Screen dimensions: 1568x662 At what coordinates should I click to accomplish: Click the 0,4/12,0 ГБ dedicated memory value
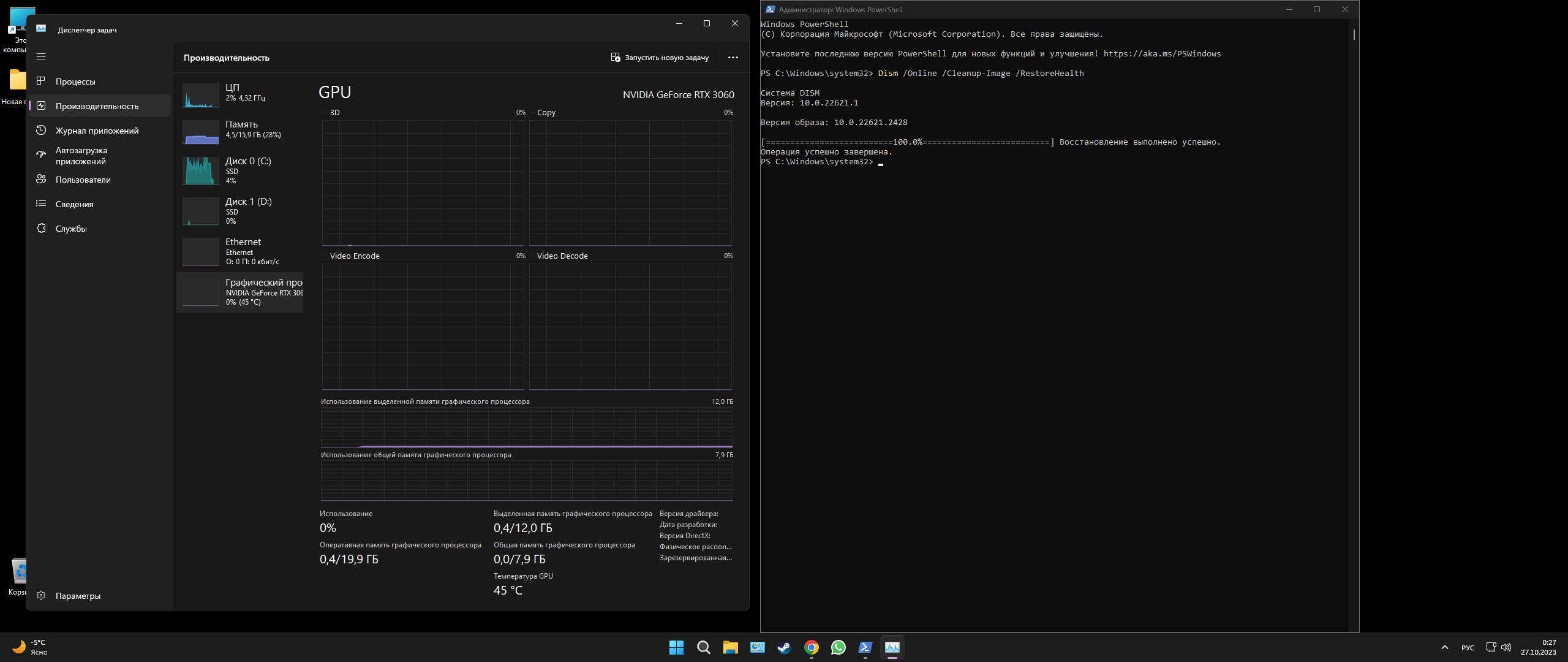pos(523,528)
